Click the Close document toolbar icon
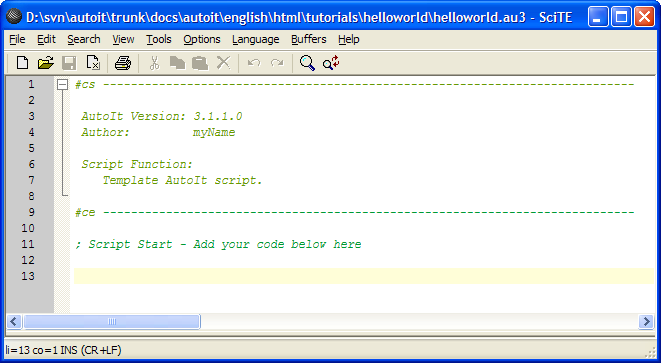 (93, 63)
